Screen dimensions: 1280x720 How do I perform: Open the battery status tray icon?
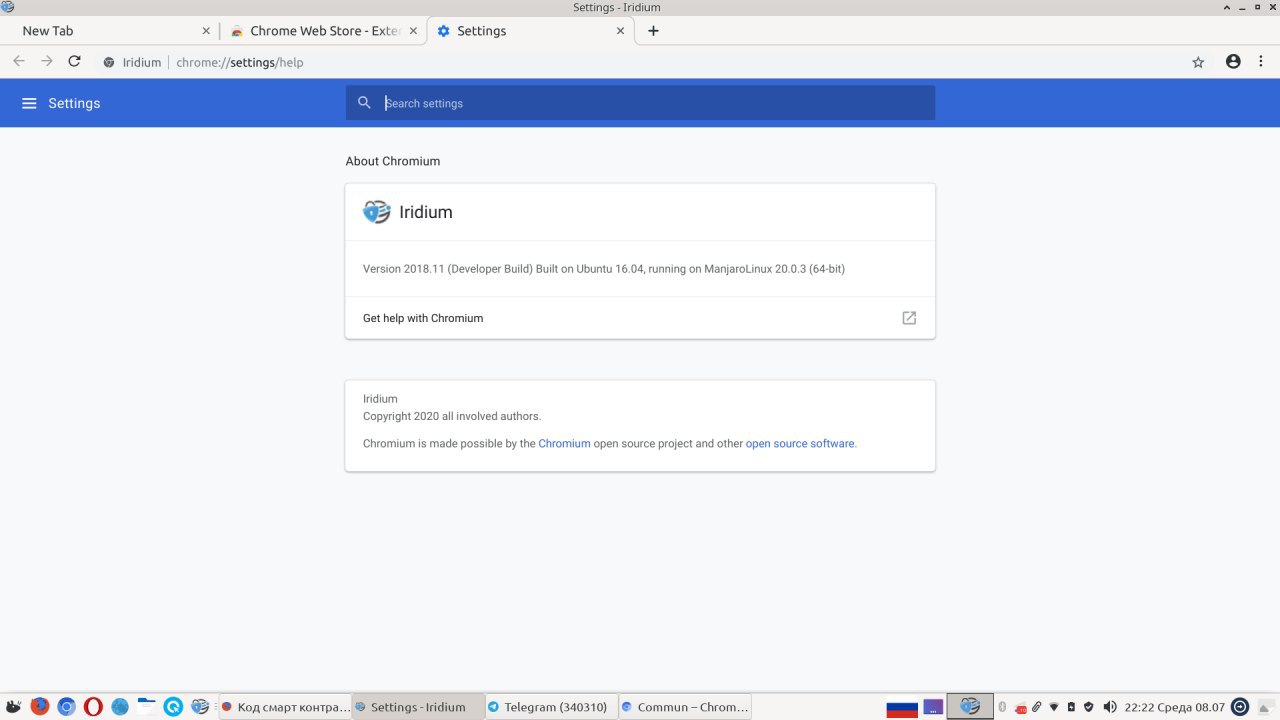pos(1071,707)
